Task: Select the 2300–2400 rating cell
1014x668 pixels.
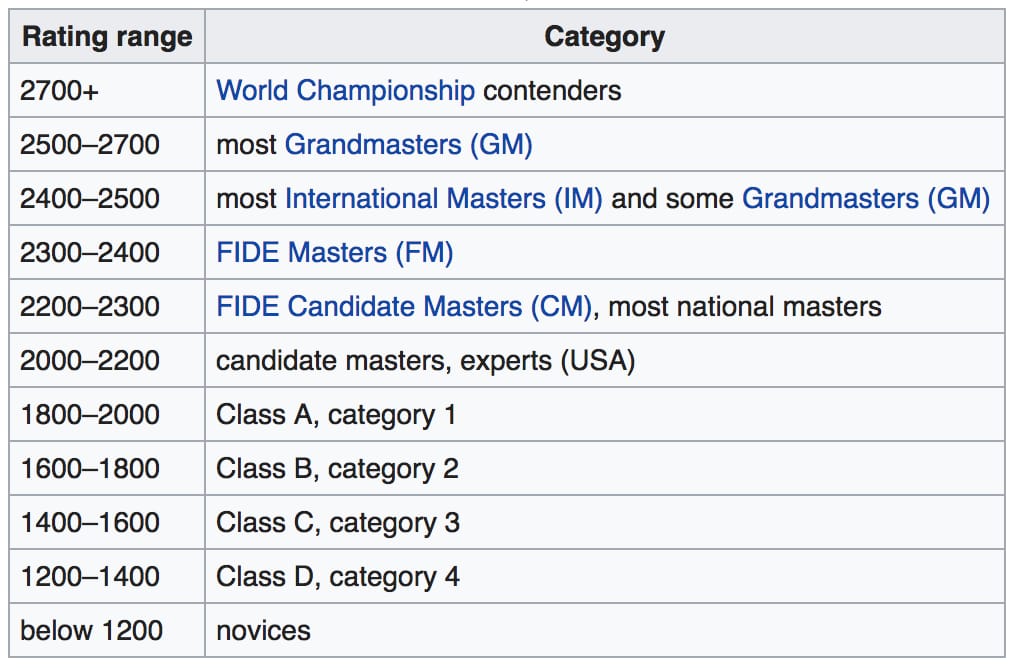Action: pyautogui.click(x=107, y=252)
